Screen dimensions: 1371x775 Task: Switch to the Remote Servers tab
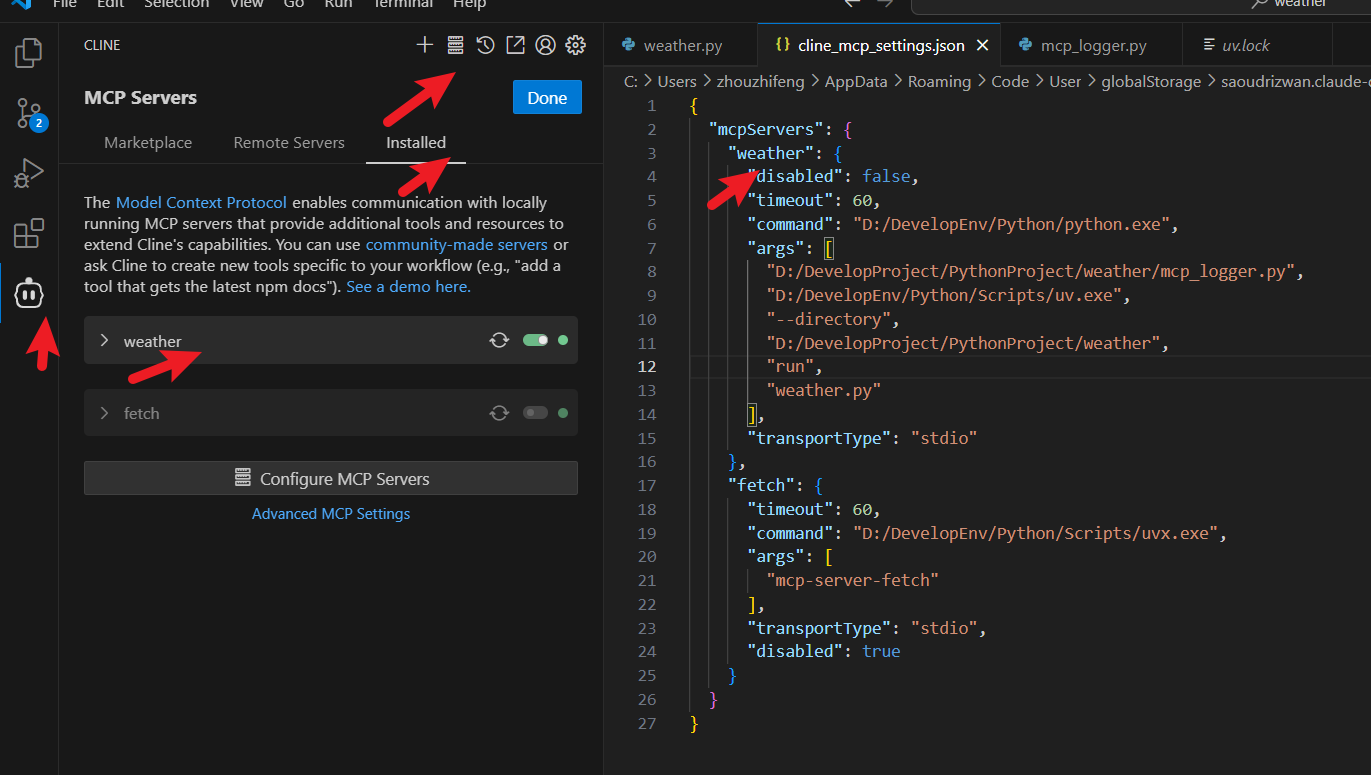(x=289, y=143)
